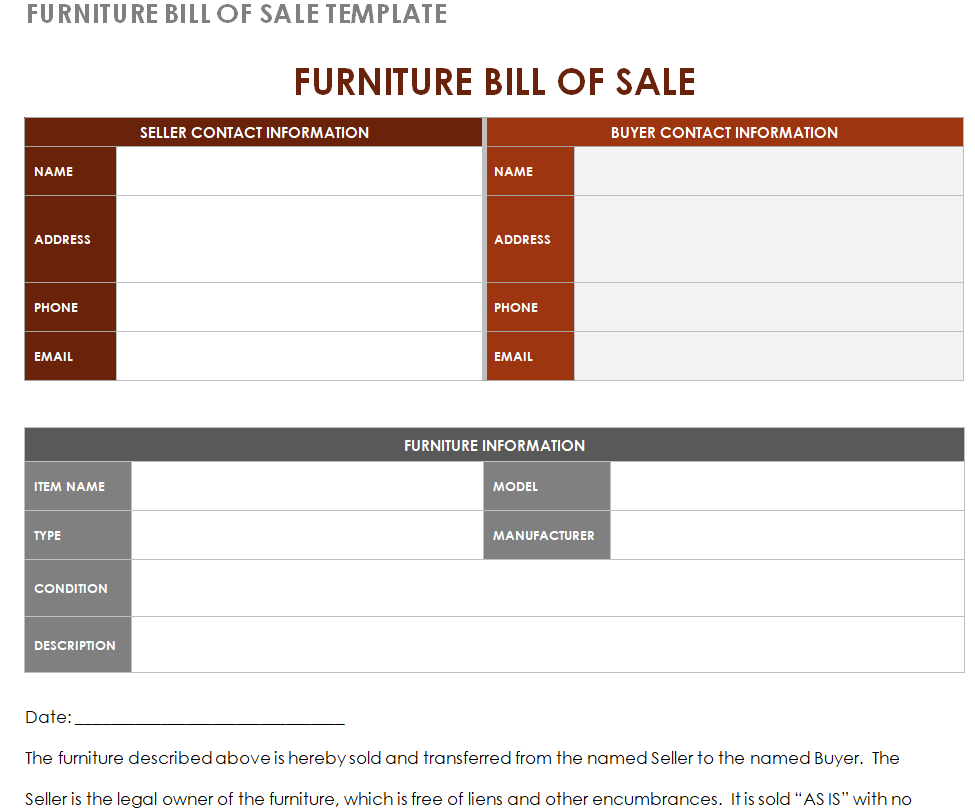The height and width of the screenshot is (812, 975).
Task: Click the Date blank line
Action: pos(210,717)
